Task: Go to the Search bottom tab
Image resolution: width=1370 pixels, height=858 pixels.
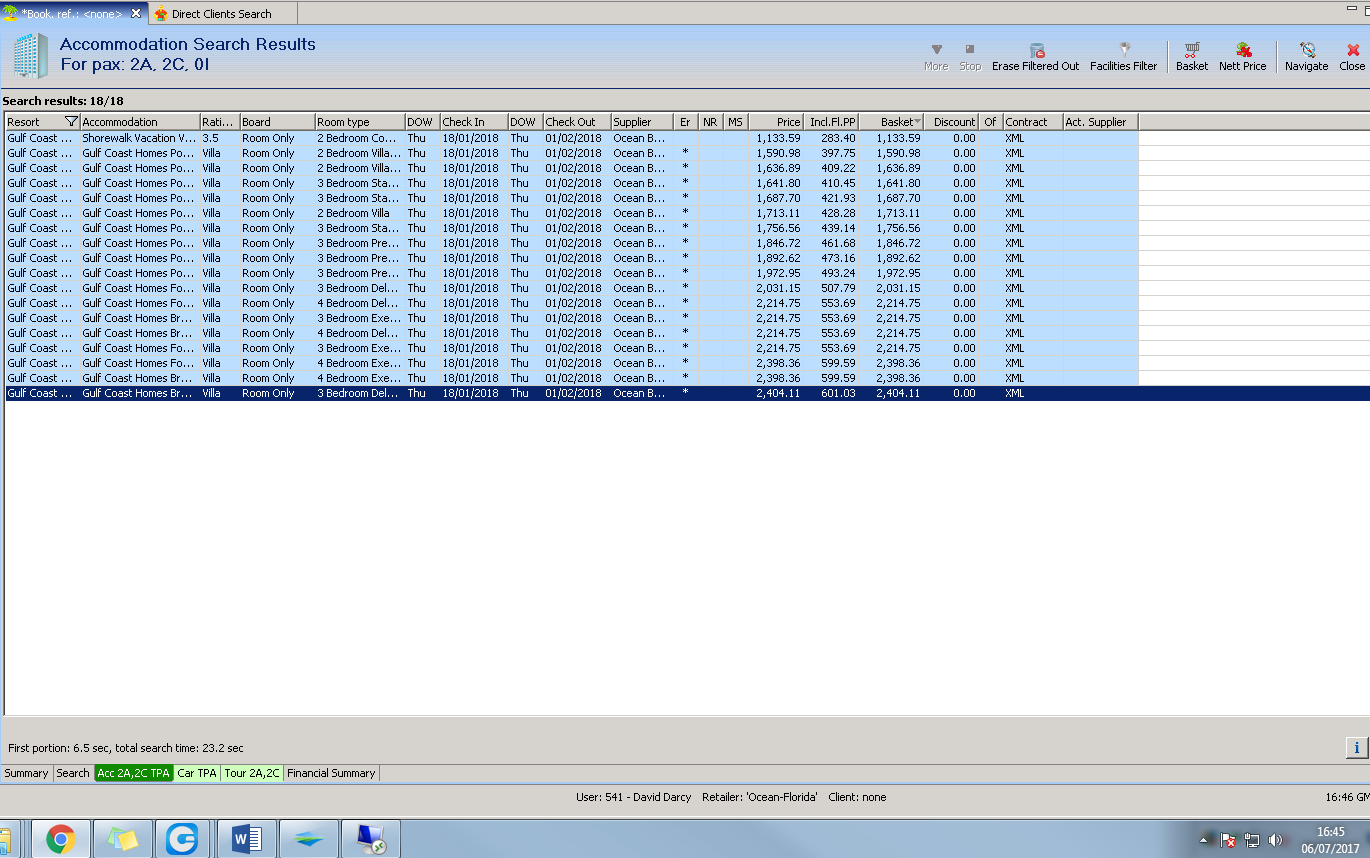Action: pyautogui.click(x=72, y=773)
